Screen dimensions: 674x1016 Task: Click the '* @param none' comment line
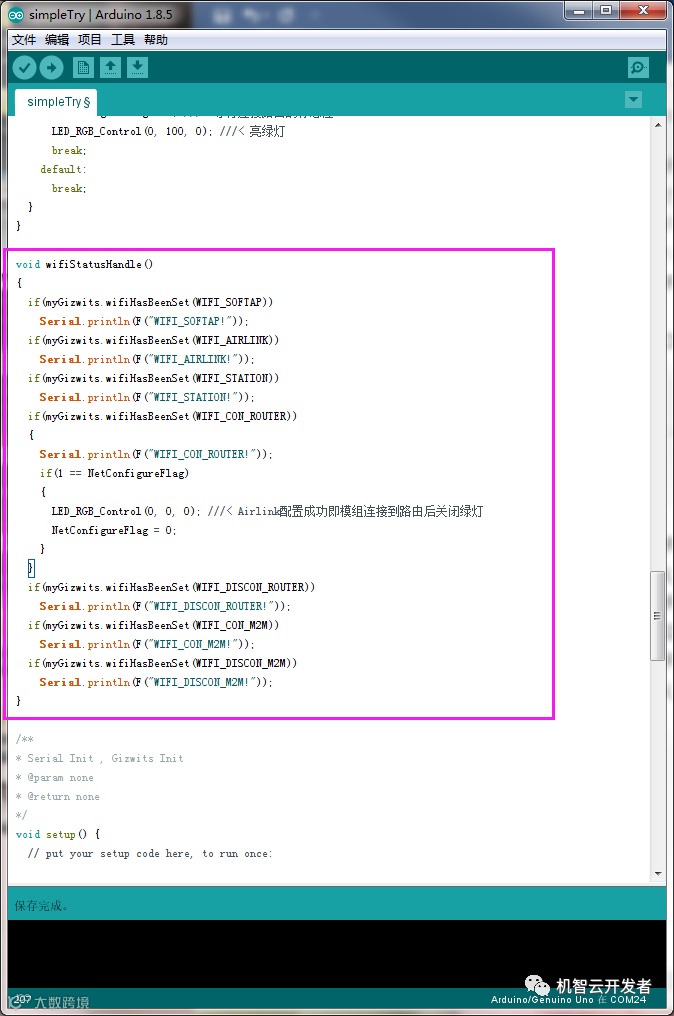pyautogui.click(x=54, y=777)
